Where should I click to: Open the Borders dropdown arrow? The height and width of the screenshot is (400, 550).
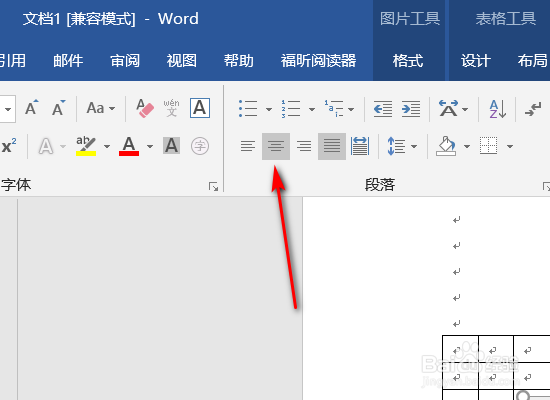coord(510,146)
